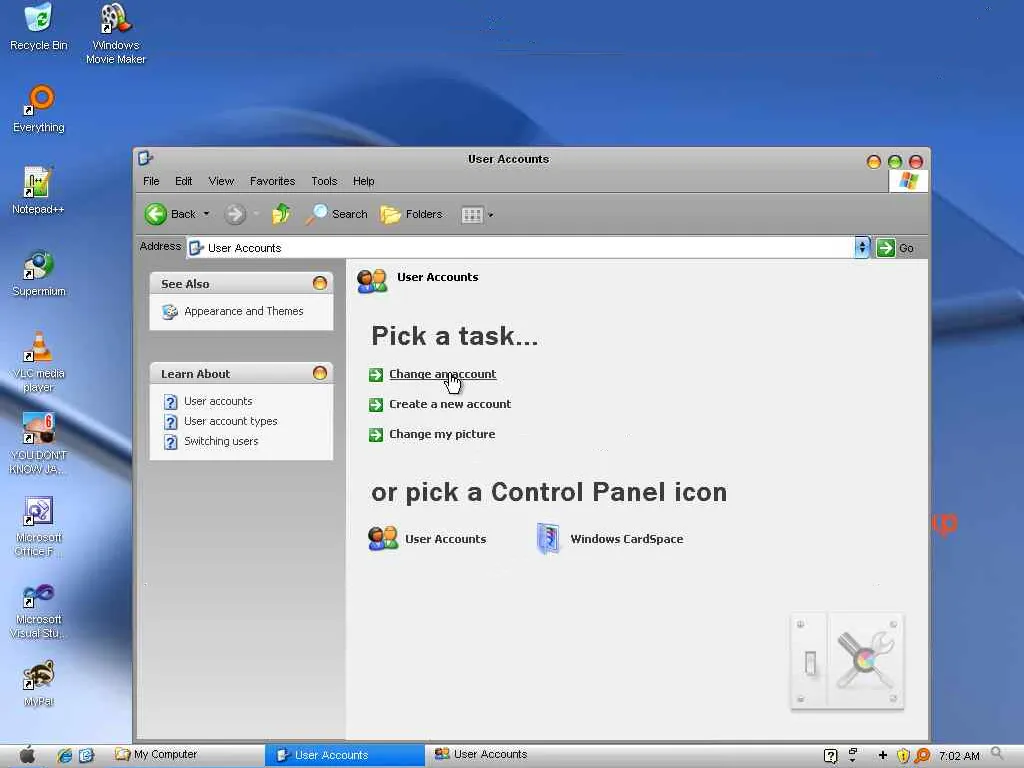Click the window icon in title bar

point(145,157)
